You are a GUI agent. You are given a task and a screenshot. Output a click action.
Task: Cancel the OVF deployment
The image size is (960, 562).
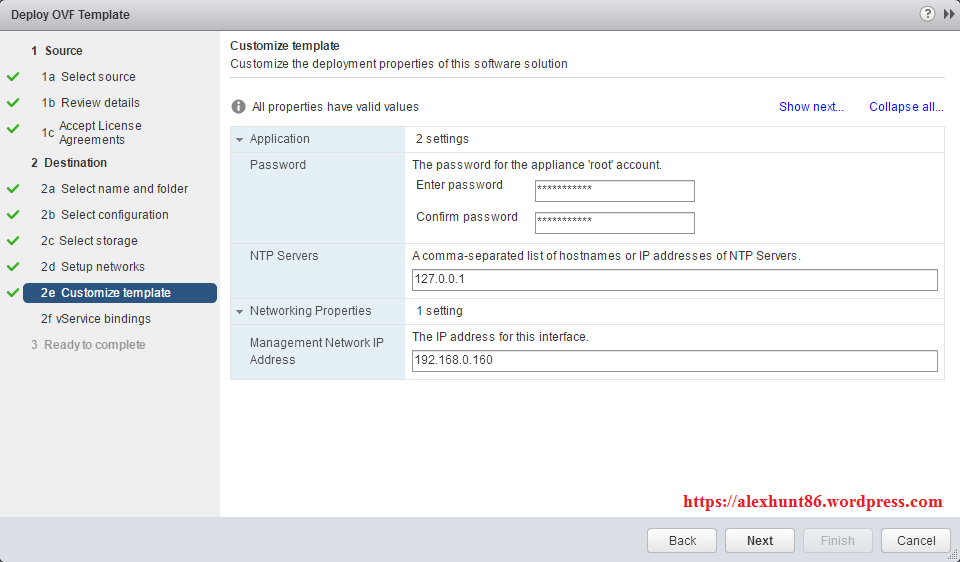(x=915, y=540)
